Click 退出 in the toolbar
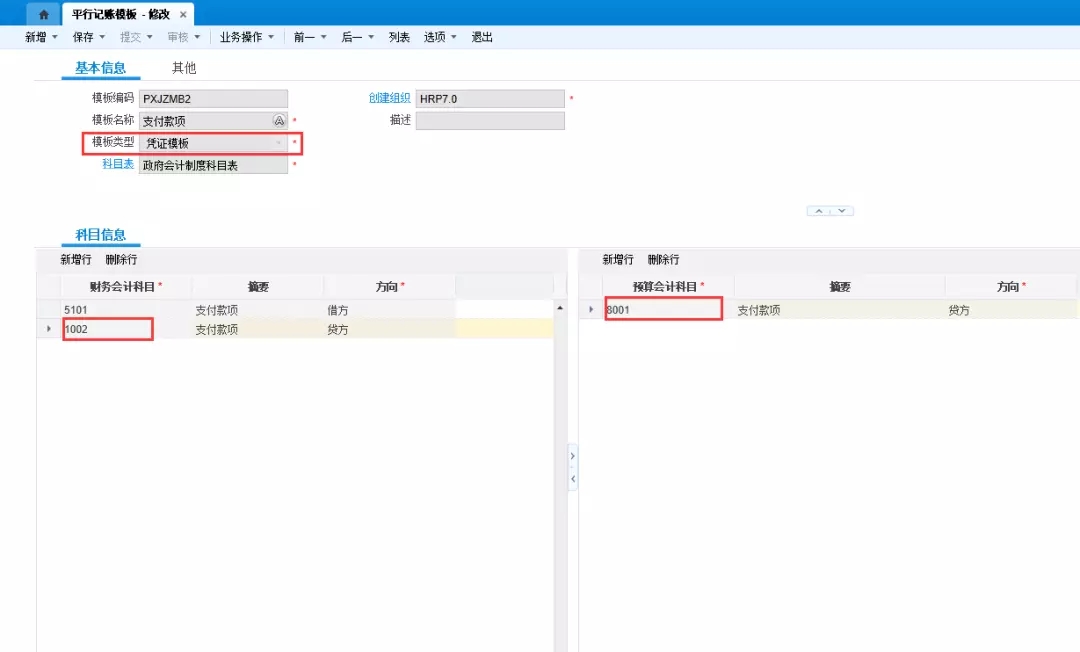The width and height of the screenshot is (1080, 652). pyautogui.click(x=482, y=37)
